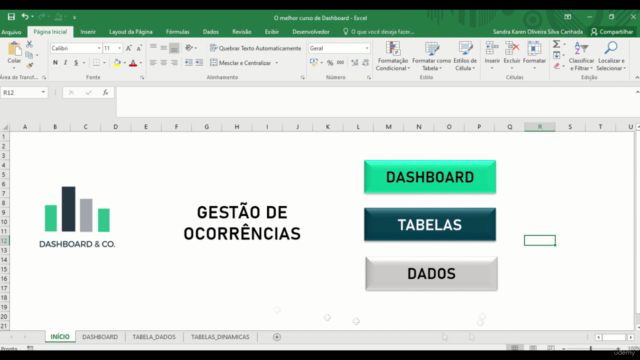Apply thousands separator (000) style
Viewport: 640px width, 360px height.
point(340,63)
